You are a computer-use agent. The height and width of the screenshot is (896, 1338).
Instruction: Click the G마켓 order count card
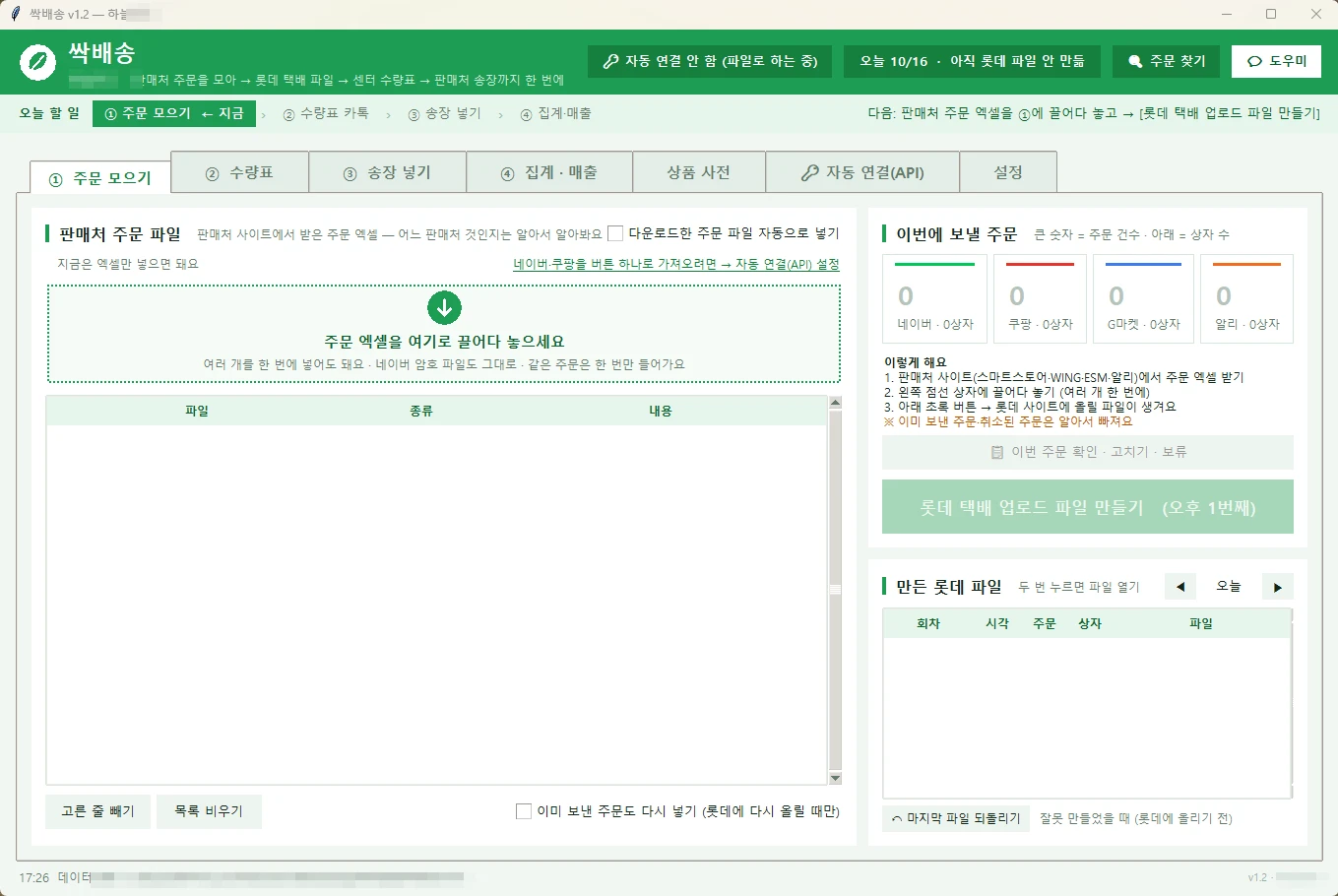[x=1144, y=298]
